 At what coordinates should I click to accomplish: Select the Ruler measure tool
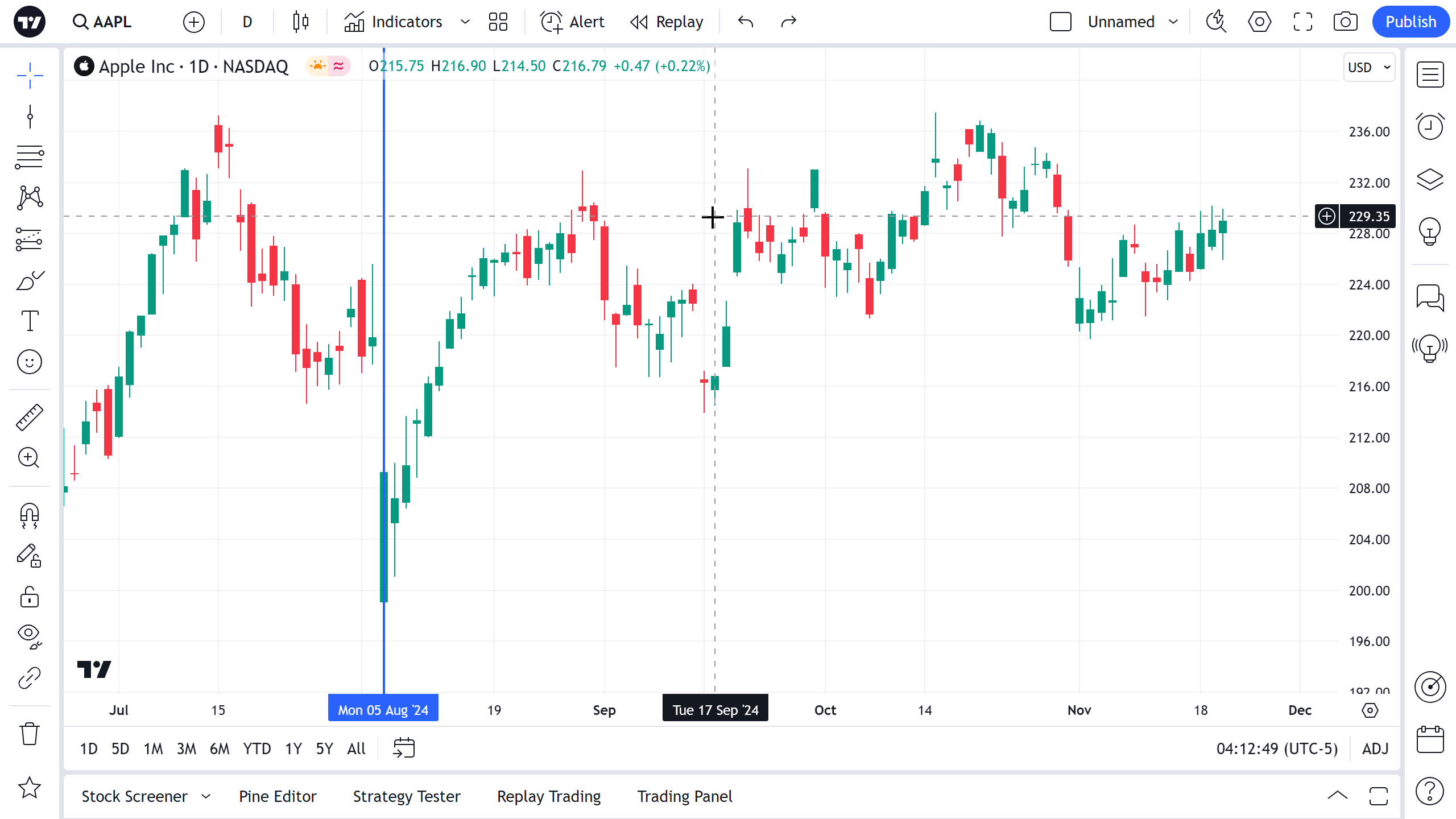click(30, 417)
